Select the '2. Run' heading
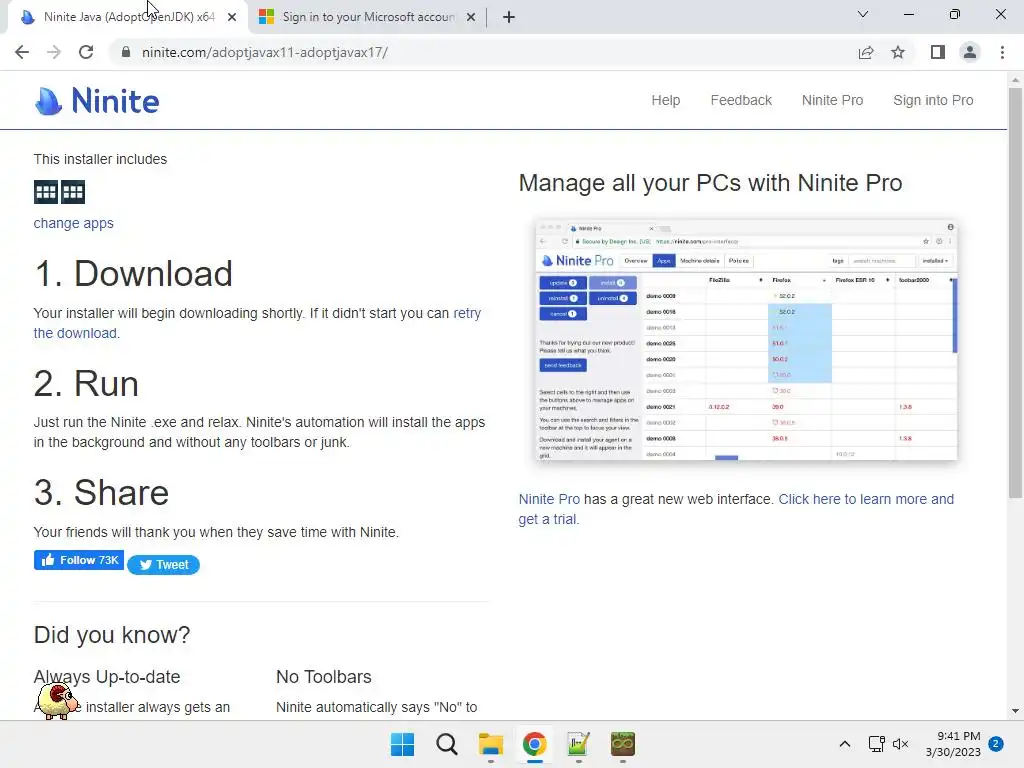 pos(86,383)
